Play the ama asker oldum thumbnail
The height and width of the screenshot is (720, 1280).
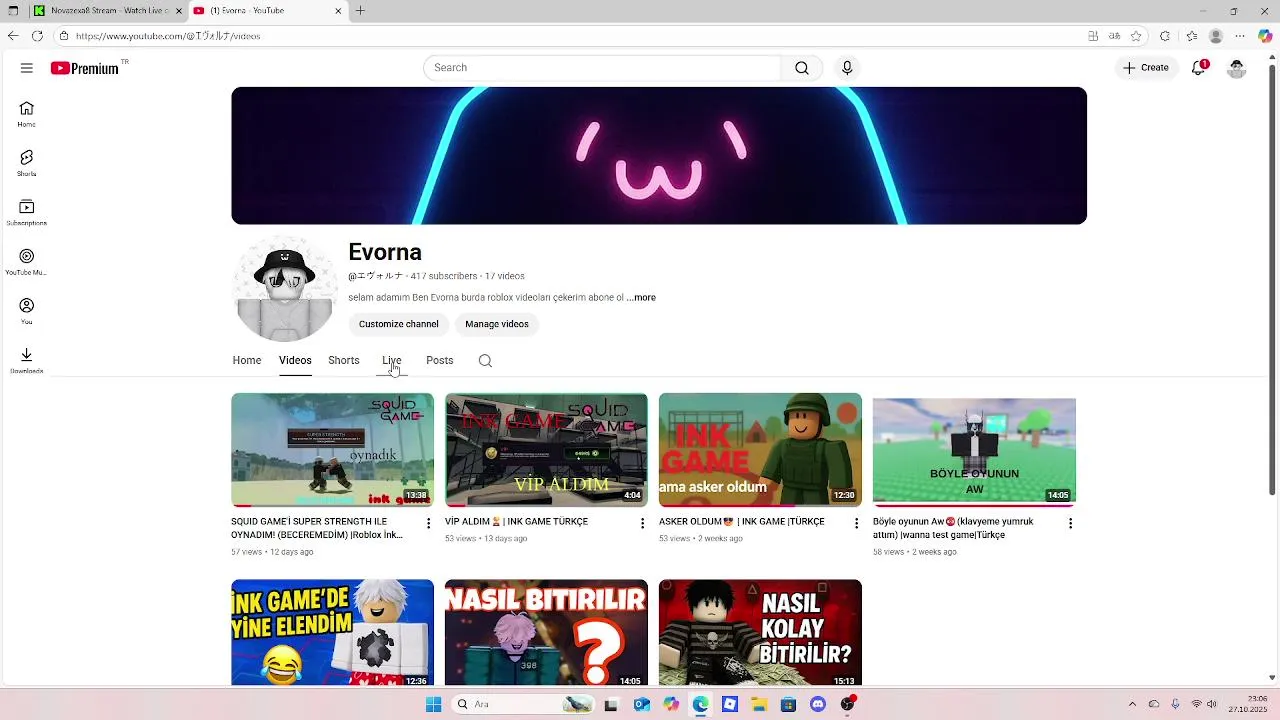(x=760, y=450)
